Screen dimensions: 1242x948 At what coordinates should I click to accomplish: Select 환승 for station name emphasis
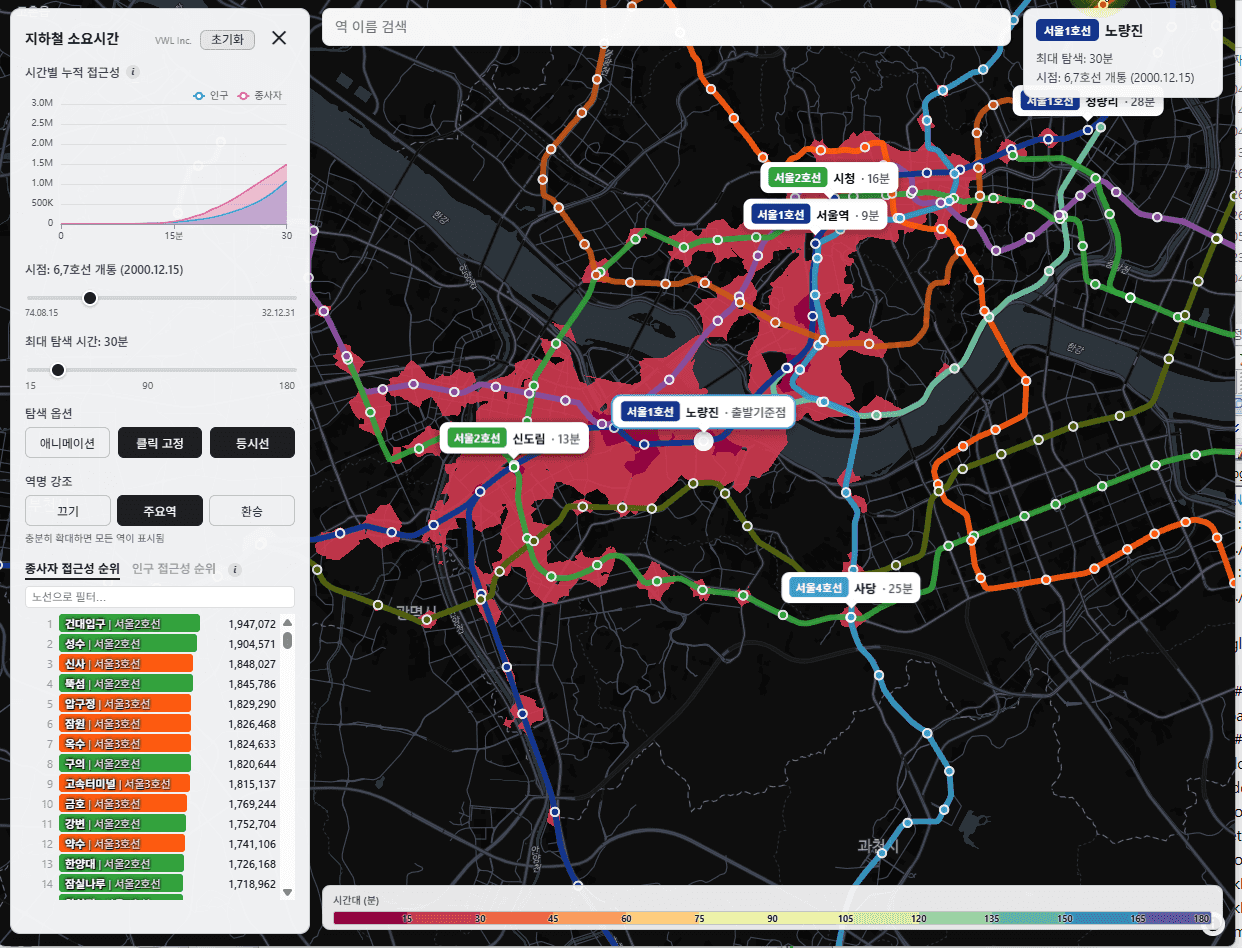tap(252, 510)
